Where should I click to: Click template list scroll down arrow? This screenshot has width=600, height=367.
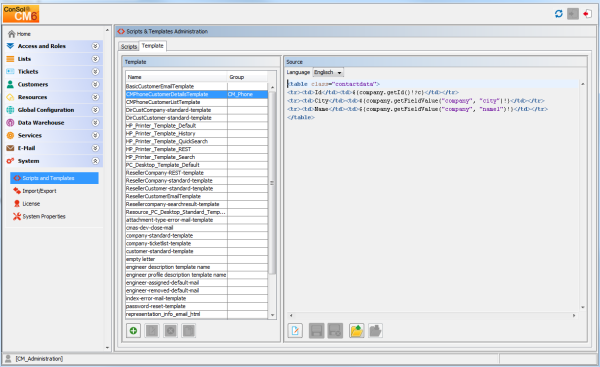coord(272,315)
